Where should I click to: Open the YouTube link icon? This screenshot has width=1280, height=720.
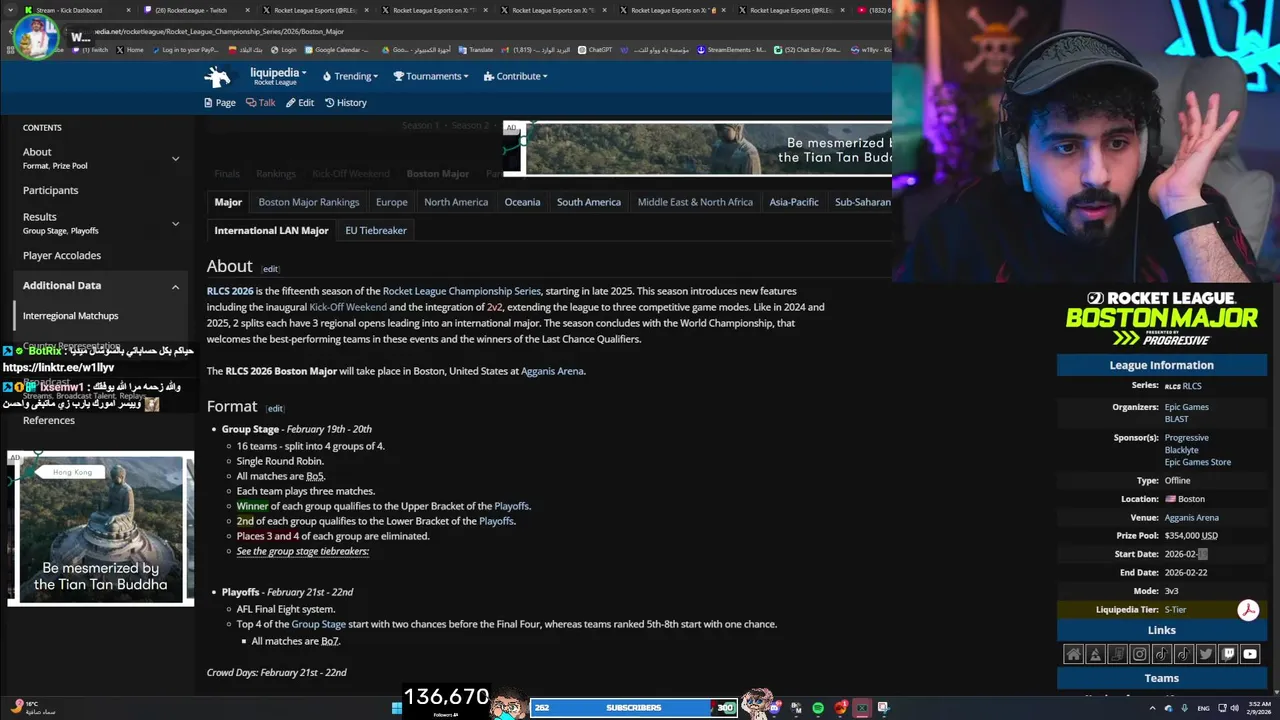(x=1250, y=654)
